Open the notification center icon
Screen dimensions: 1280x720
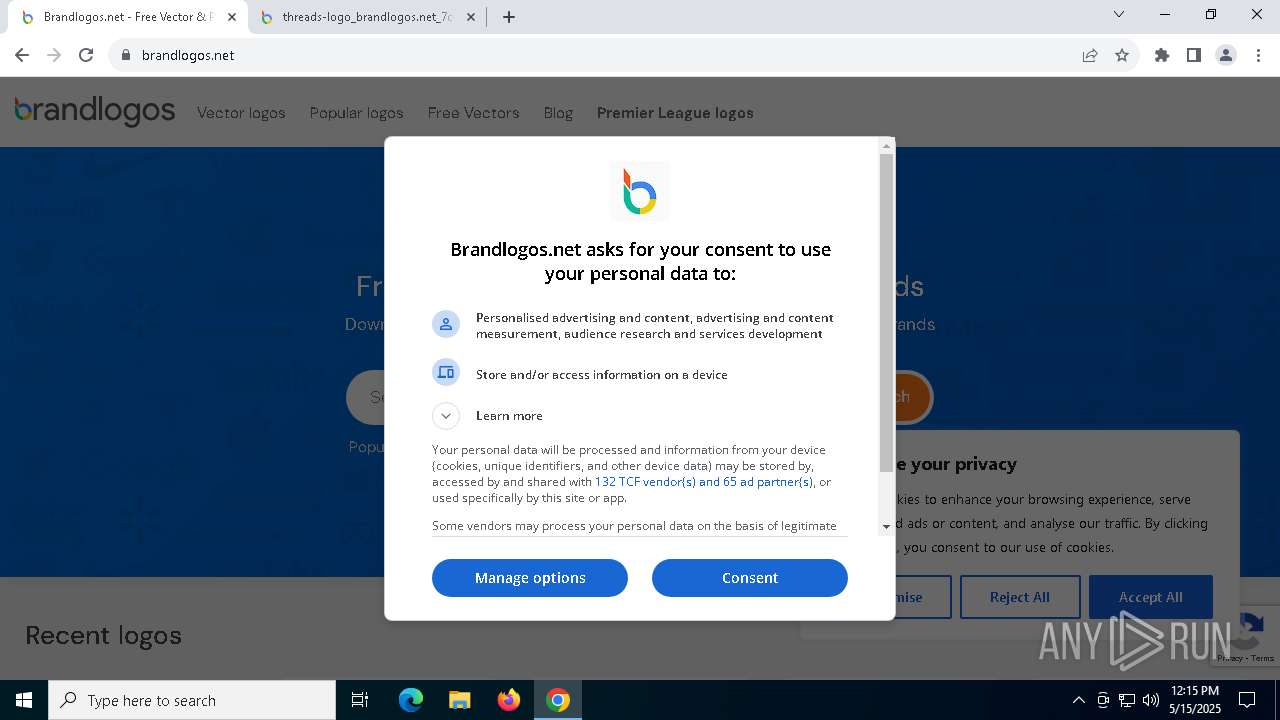tap(1248, 700)
